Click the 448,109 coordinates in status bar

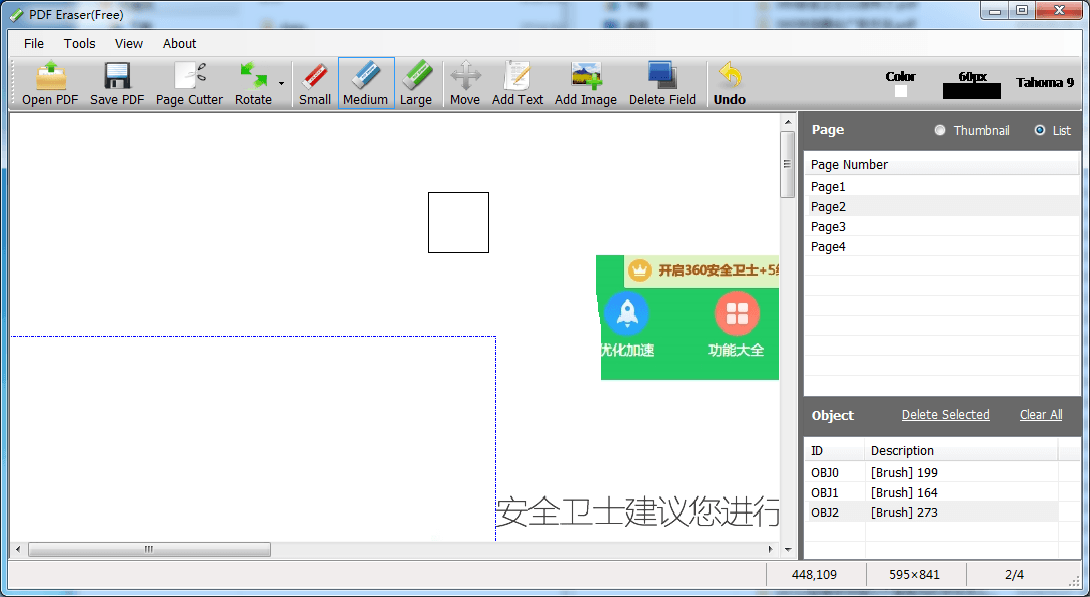pyautogui.click(x=814, y=575)
